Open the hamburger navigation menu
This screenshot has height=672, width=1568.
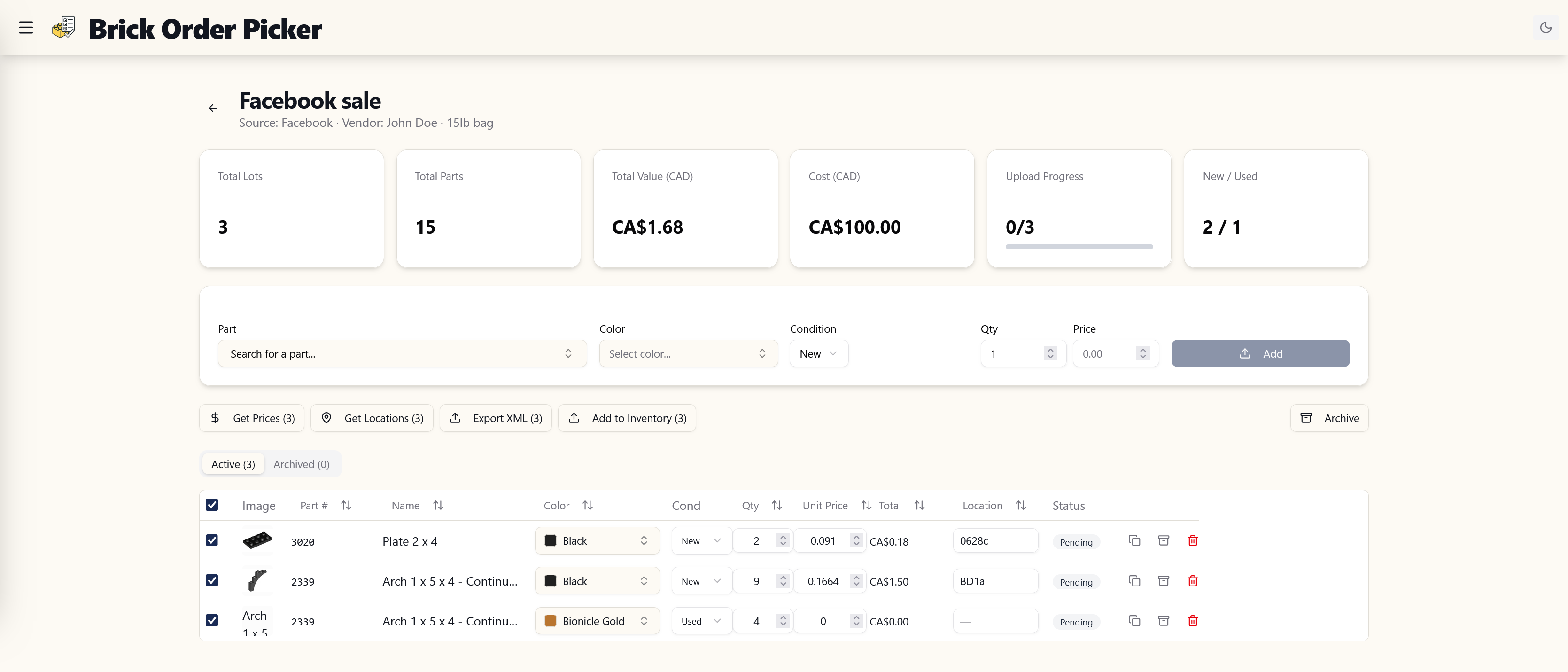point(25,27)
